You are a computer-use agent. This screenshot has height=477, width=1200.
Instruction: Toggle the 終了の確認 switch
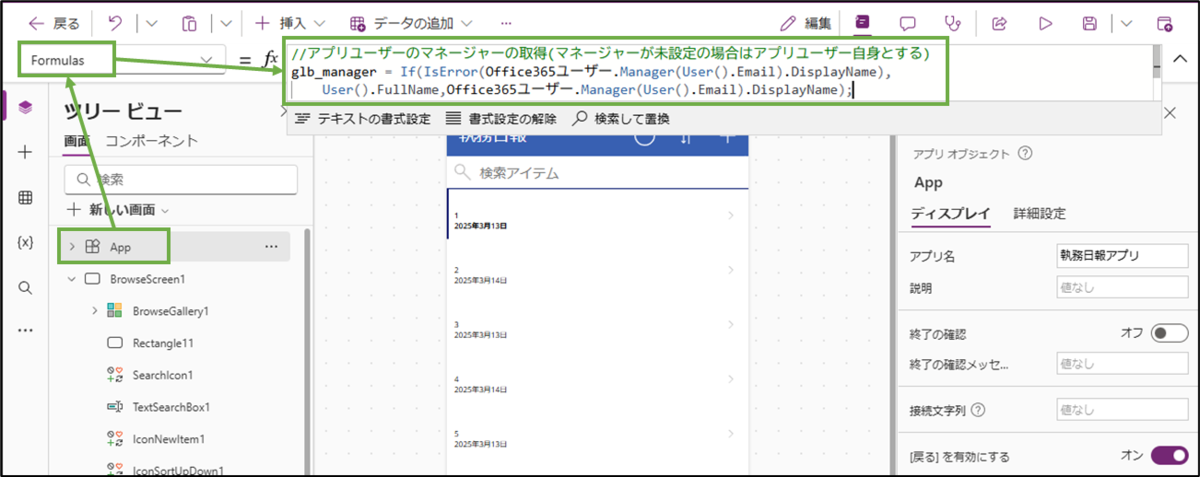1168,333
